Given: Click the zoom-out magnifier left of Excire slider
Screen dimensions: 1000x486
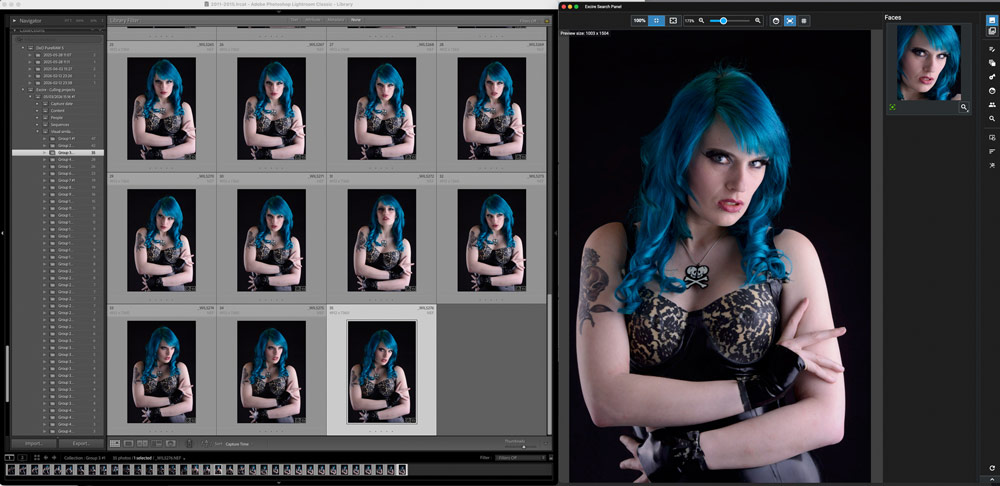Looking at the screenshot, I should [x=702, y=21].
